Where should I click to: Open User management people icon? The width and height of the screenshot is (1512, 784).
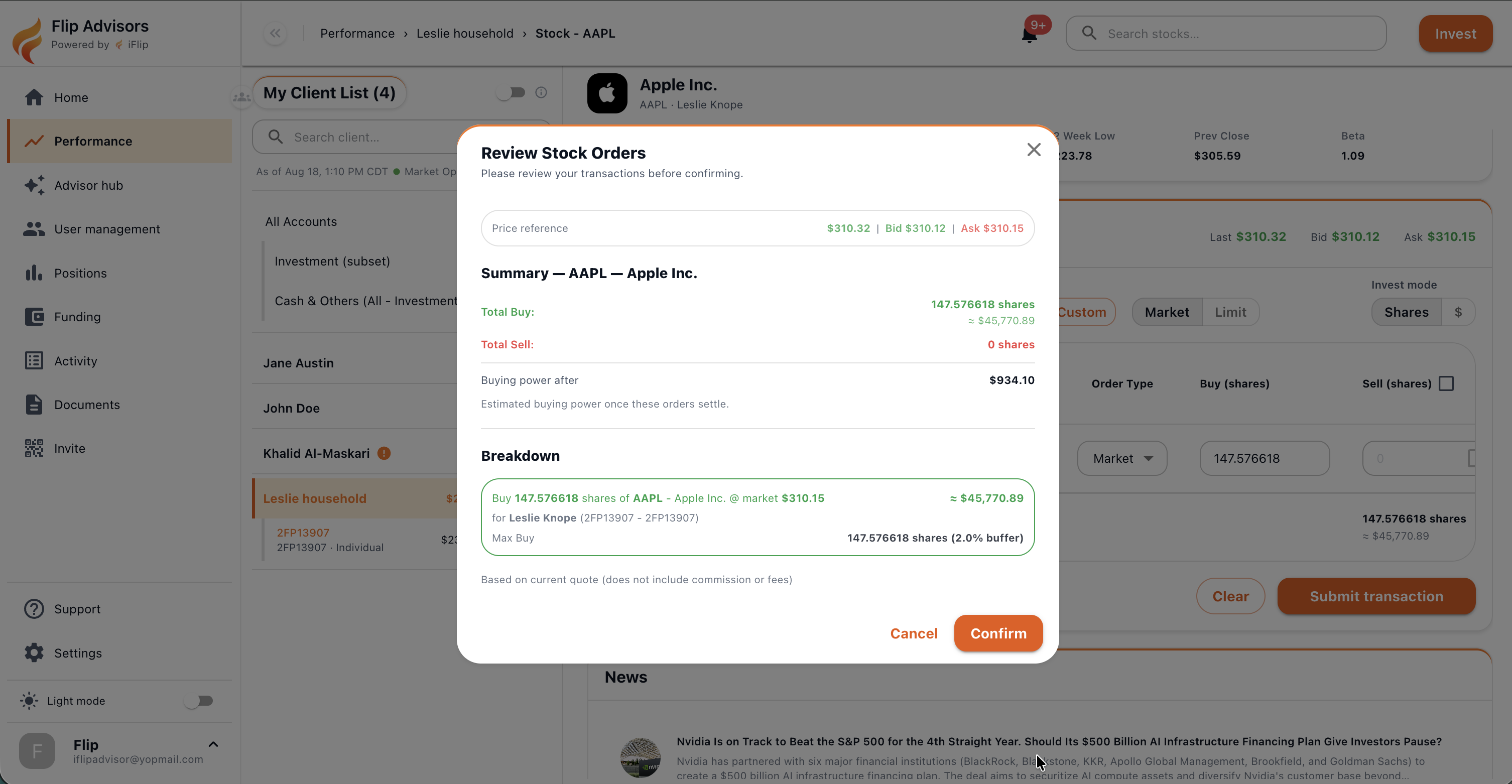34,229
